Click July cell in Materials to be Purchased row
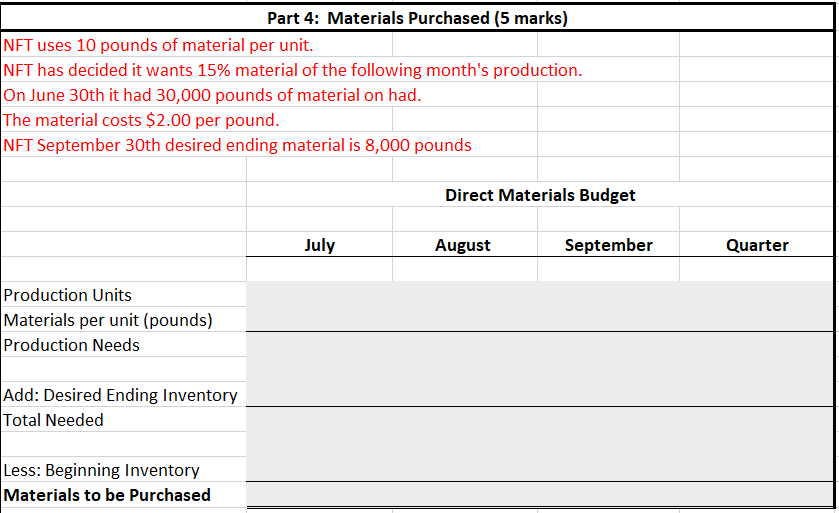Screen dimensions: 839x513 coord(319,494)
